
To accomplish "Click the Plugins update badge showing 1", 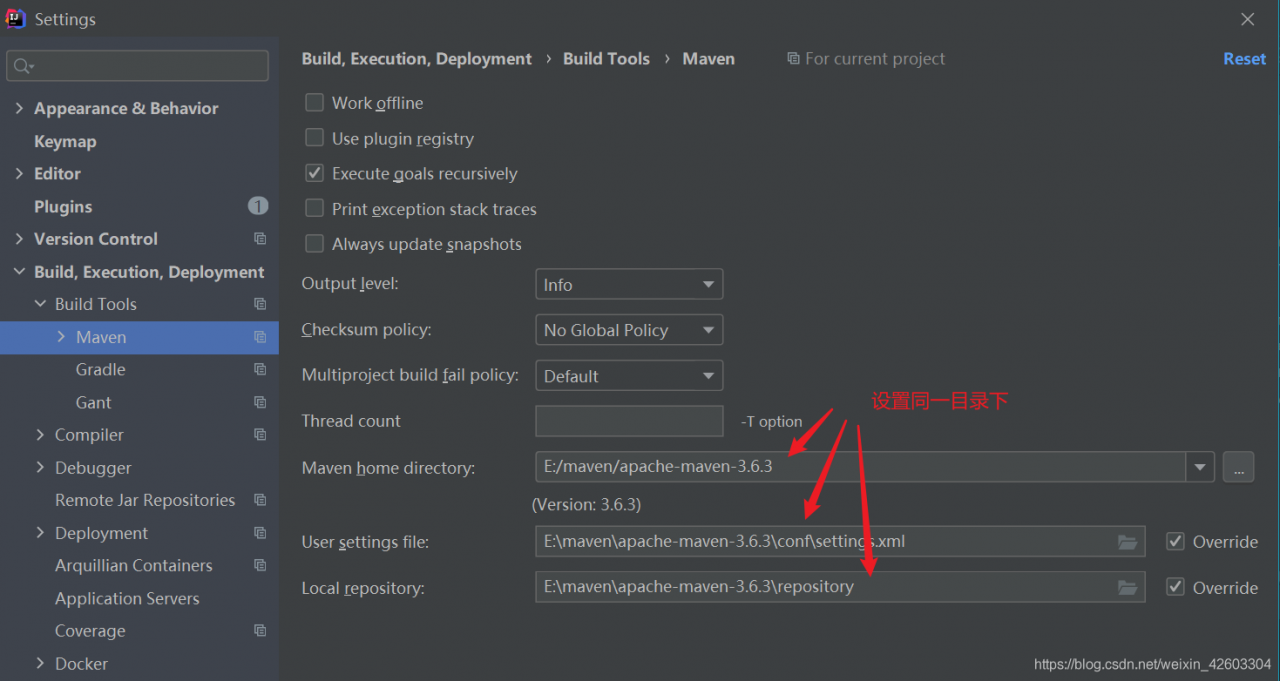I will pos(258,206).
